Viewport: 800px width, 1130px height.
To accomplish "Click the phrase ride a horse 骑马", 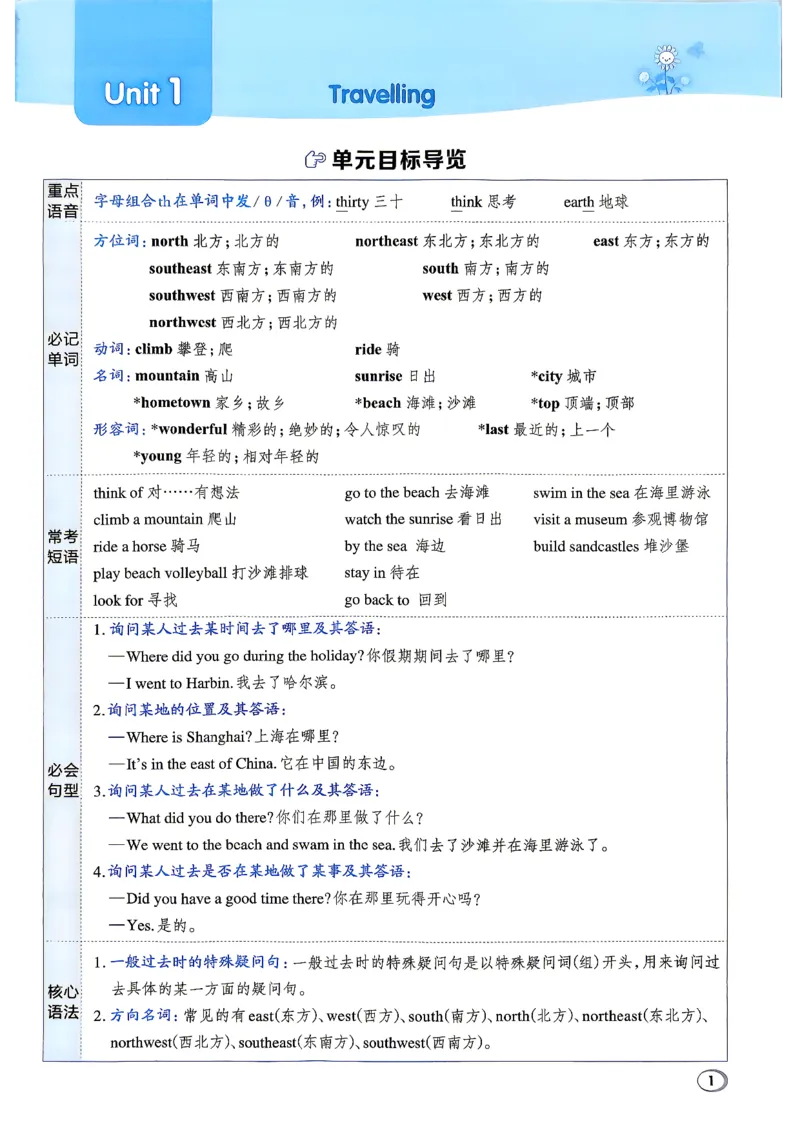I will pos(146,546).
